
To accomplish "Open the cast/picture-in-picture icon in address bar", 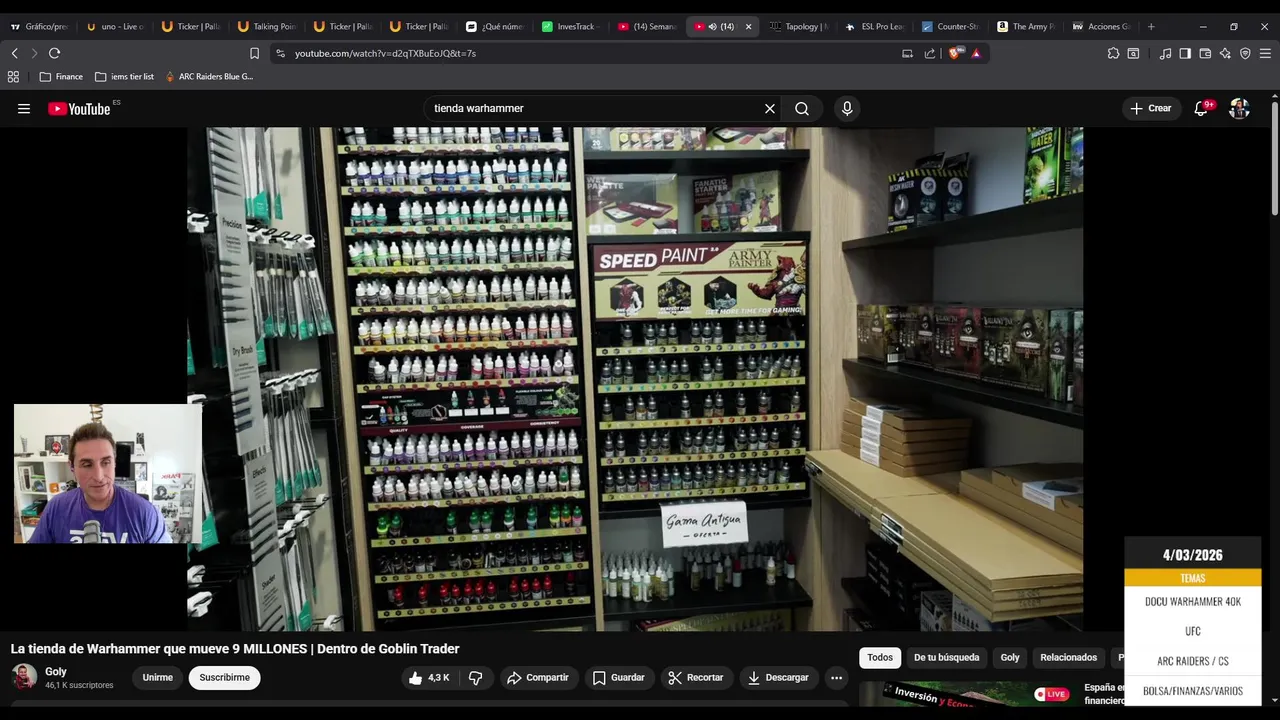I will 907,53.
